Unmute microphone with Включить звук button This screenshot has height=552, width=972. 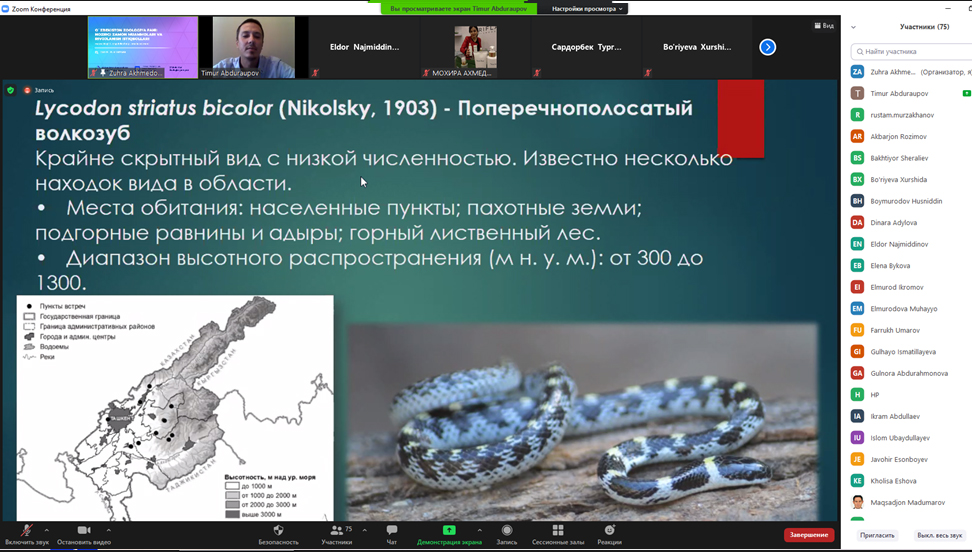[26, 531]
